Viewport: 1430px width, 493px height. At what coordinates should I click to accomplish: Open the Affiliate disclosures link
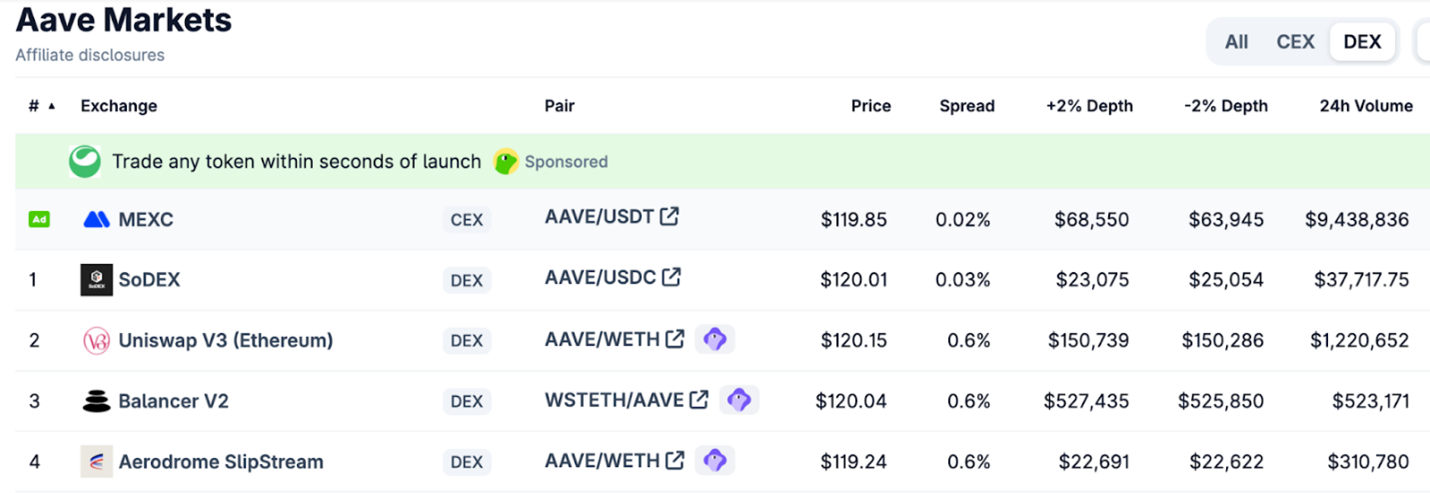click(x=90, y=55)
